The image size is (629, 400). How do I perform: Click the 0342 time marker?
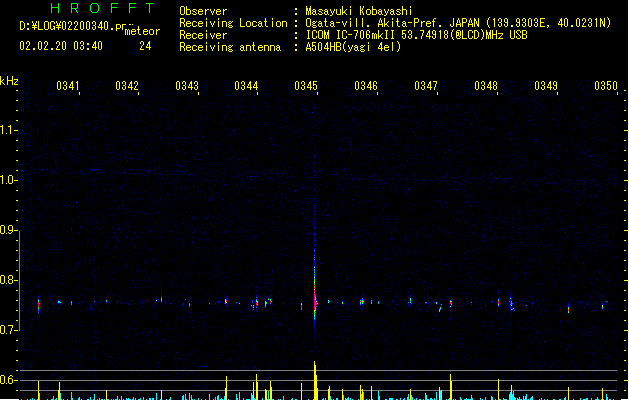127,86
